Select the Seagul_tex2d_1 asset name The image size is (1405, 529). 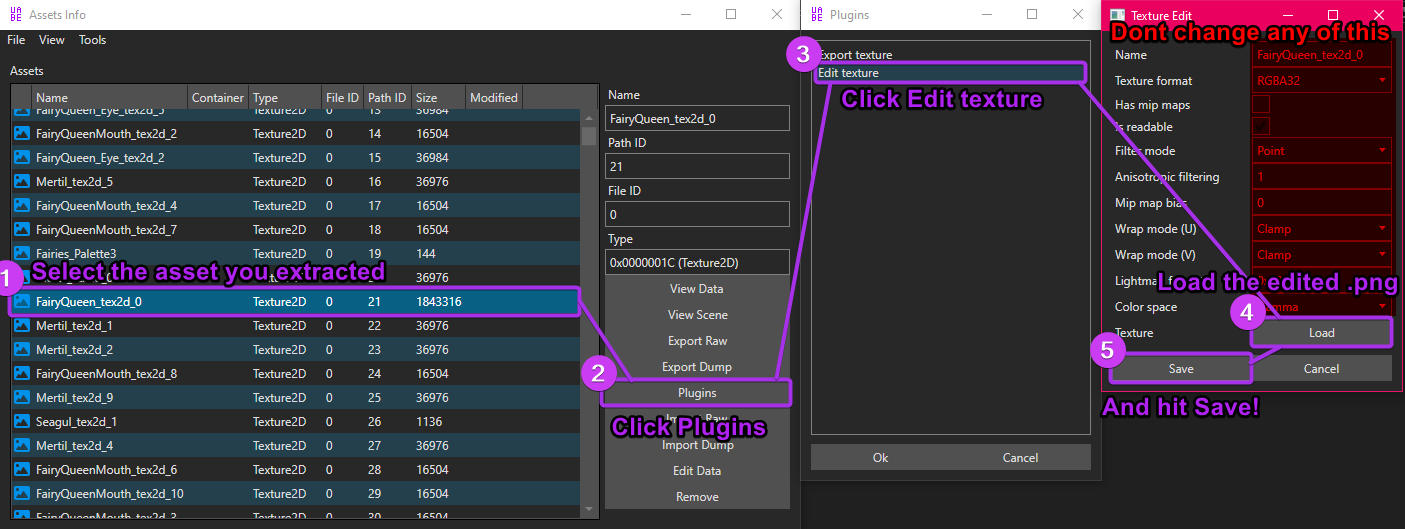point(76,421)
